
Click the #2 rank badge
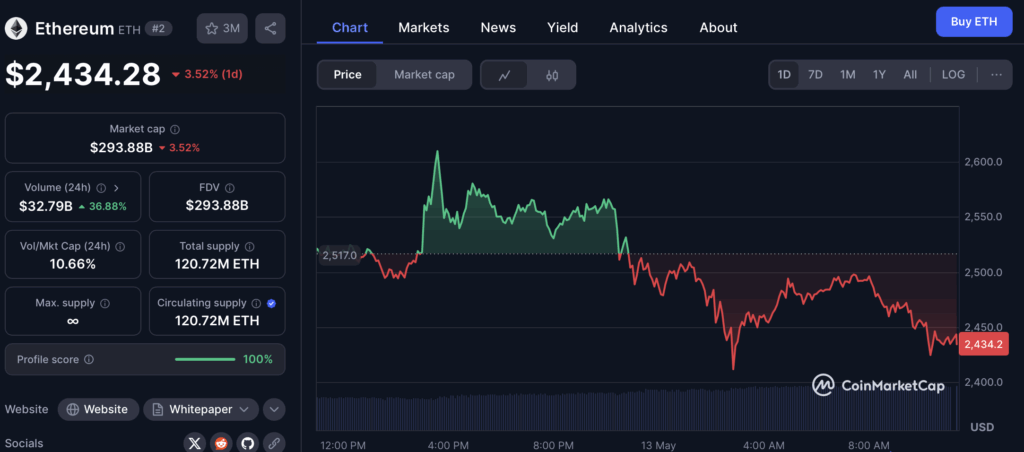point(158,29)
